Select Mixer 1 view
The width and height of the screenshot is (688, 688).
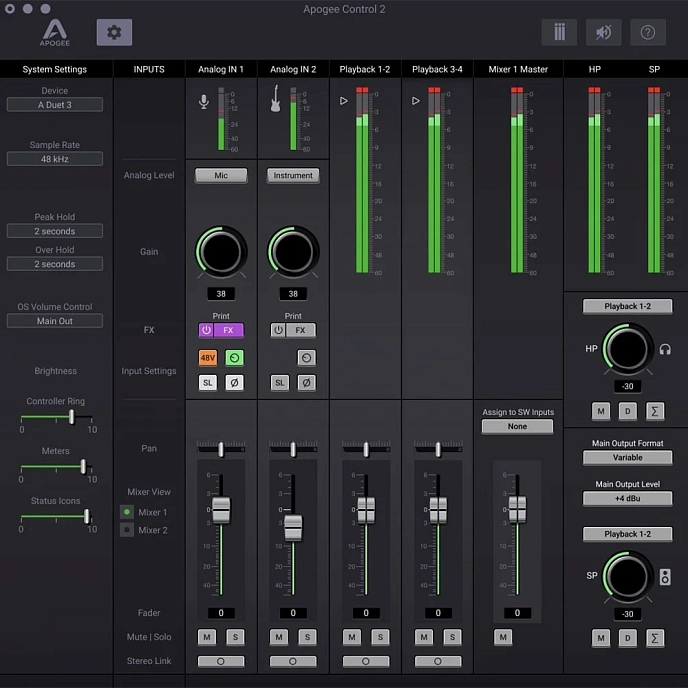point(127,512)
